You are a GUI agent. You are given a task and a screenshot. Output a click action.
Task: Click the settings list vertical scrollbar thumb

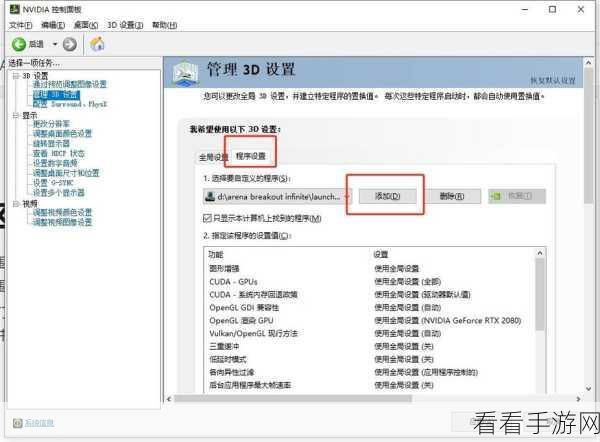pos(540,294)
